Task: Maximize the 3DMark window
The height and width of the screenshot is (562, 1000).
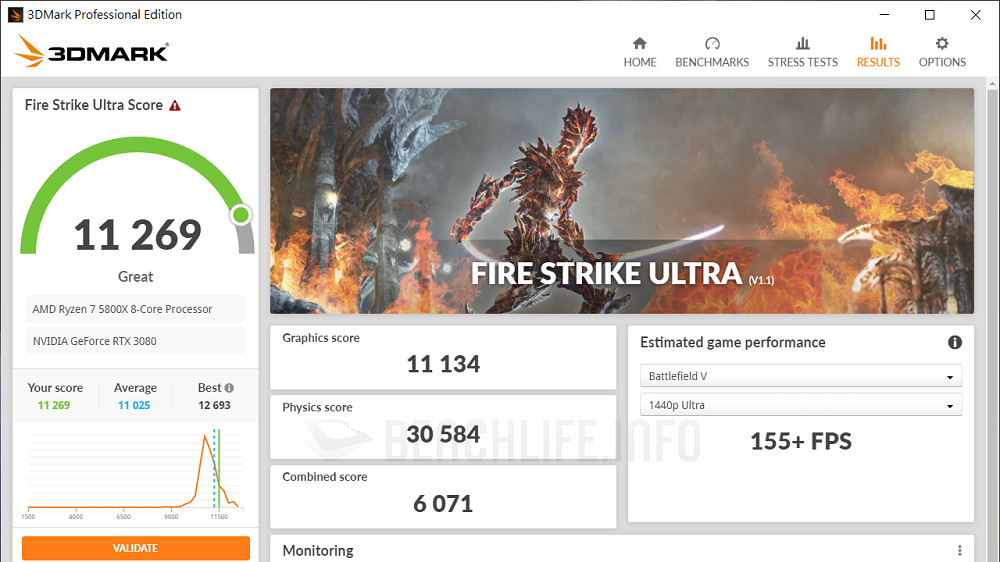Action: tap(929, 15)
